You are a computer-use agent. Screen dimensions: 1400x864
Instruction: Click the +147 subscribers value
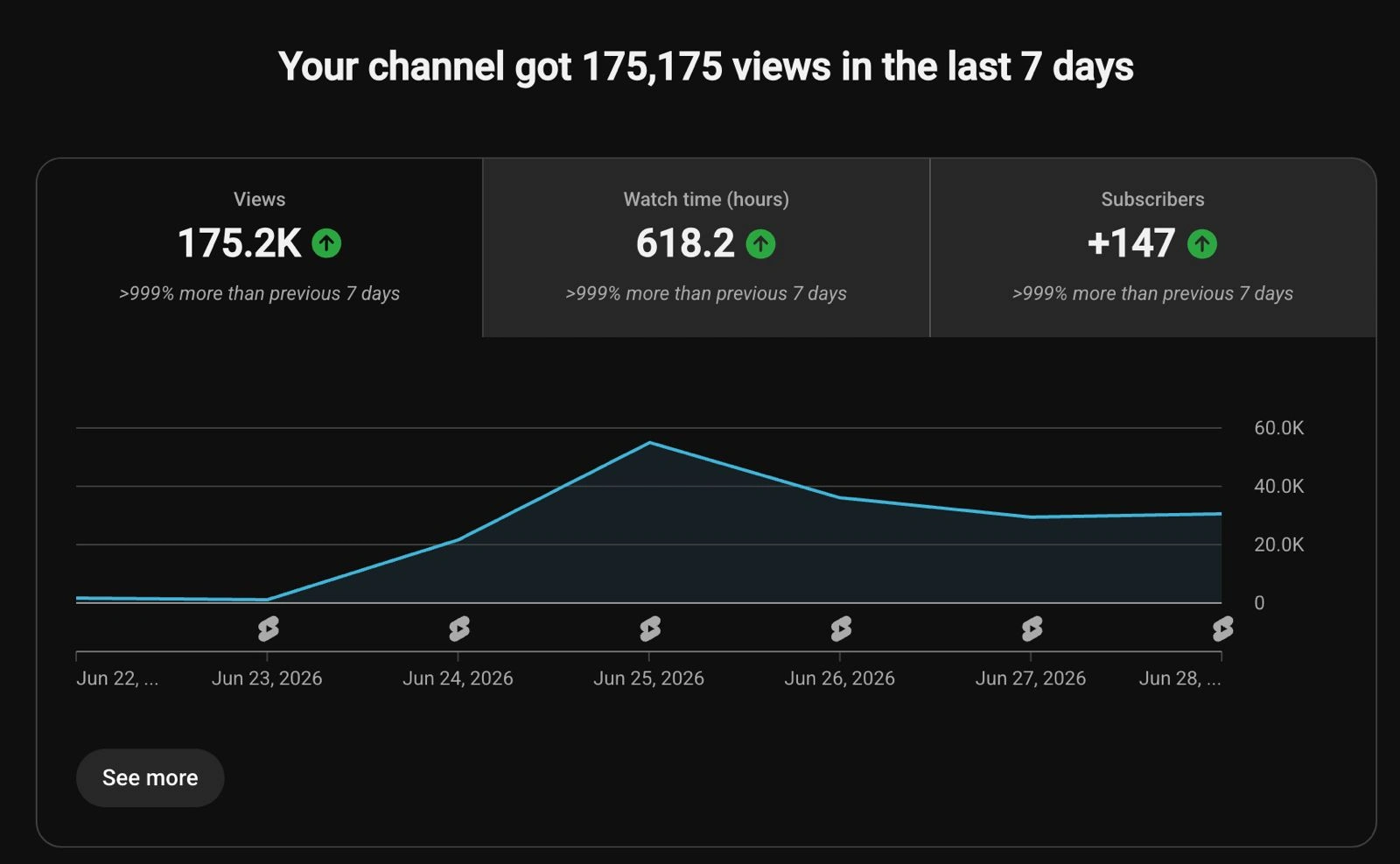(x=1131, y=243)
